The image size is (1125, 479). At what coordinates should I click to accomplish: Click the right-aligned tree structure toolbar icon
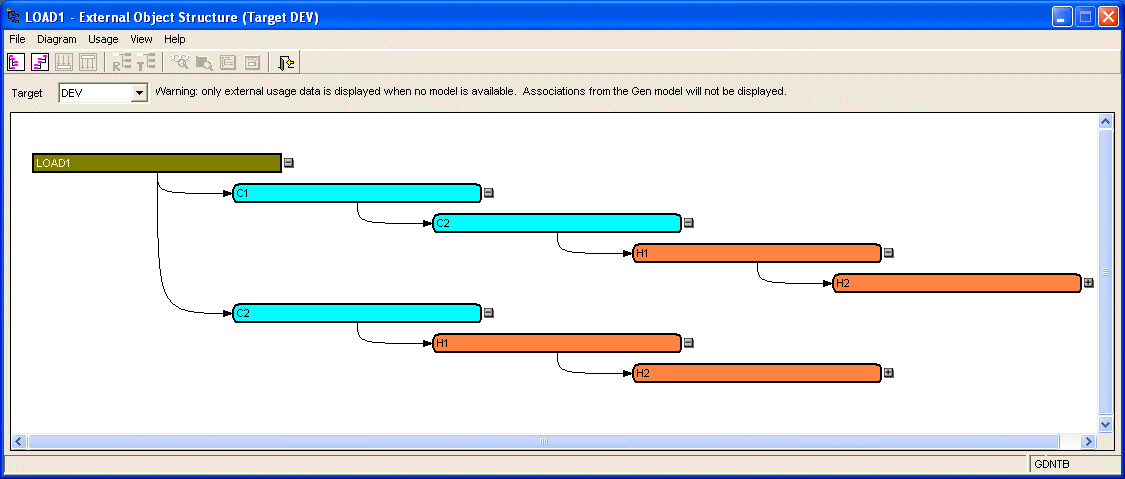pyautogui.click(x=39, y=62)
